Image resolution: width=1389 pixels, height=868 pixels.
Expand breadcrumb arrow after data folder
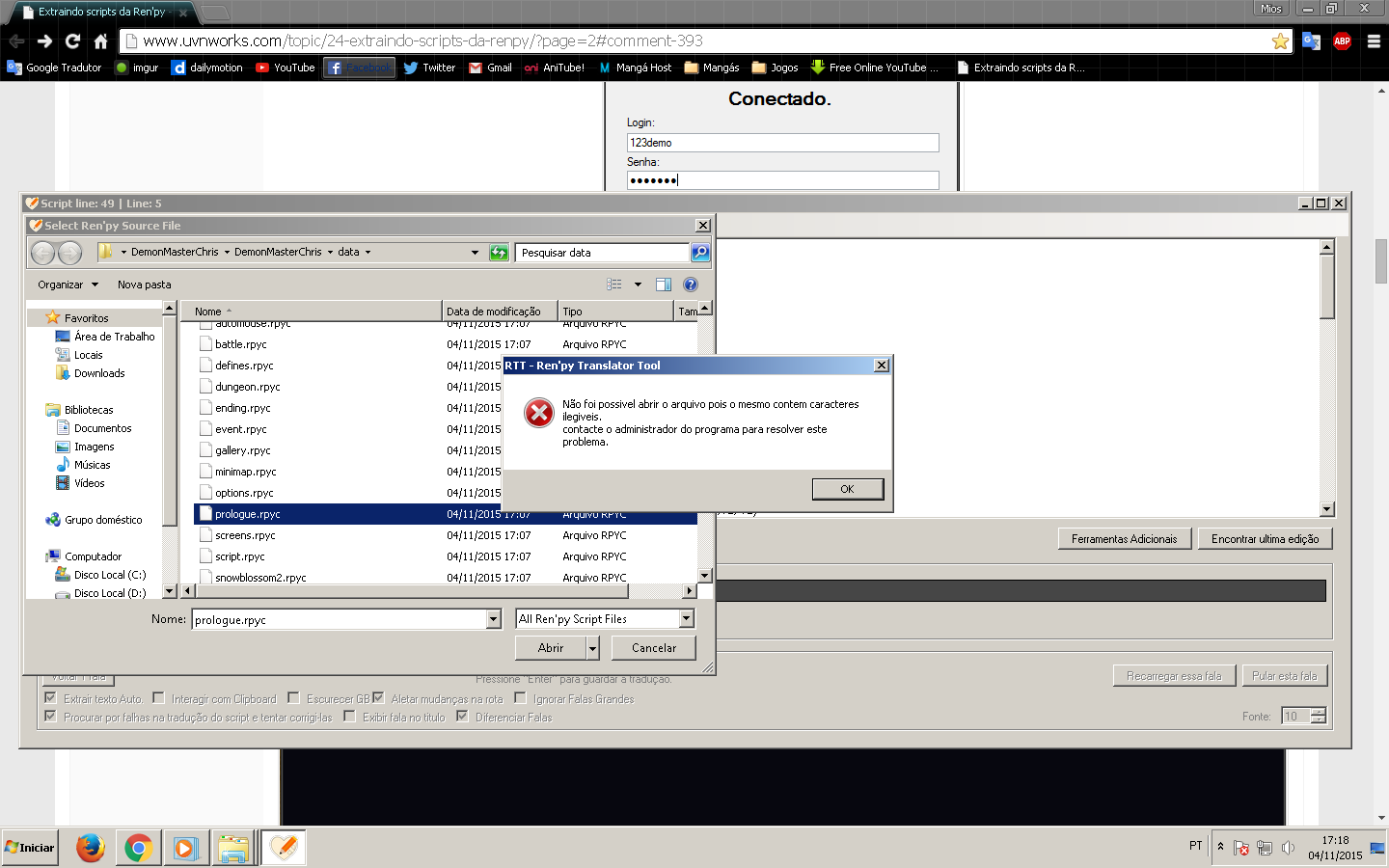(368, 253)
